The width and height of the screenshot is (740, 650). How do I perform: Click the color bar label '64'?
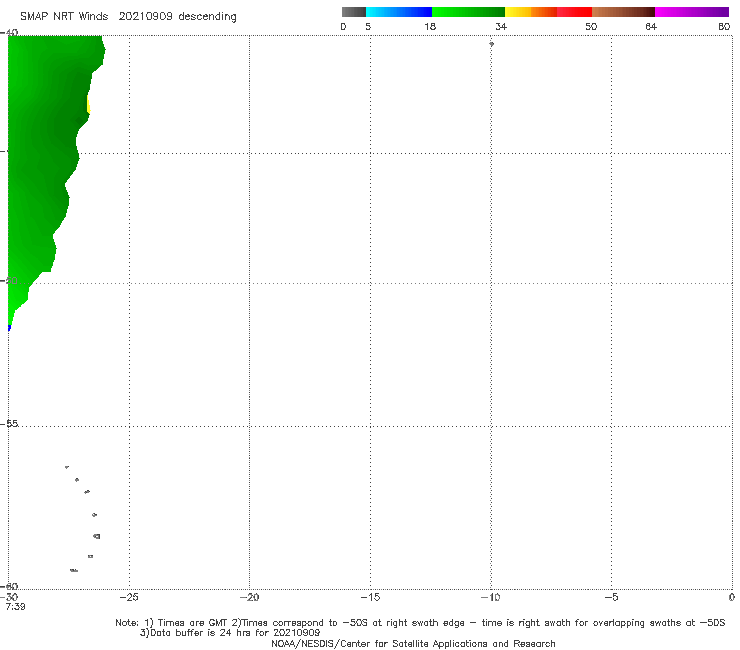click(x=651, y=26)
